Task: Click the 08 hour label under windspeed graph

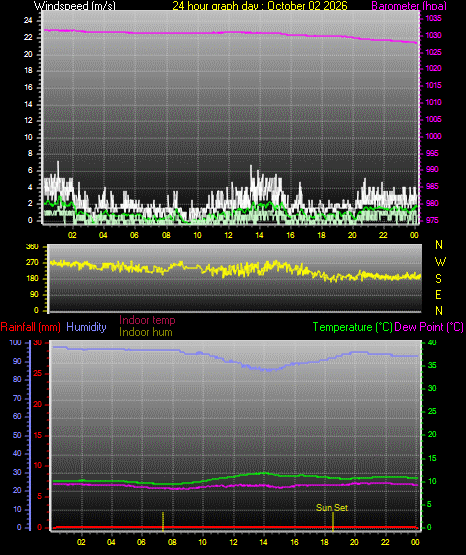Action: coord(166,235)
